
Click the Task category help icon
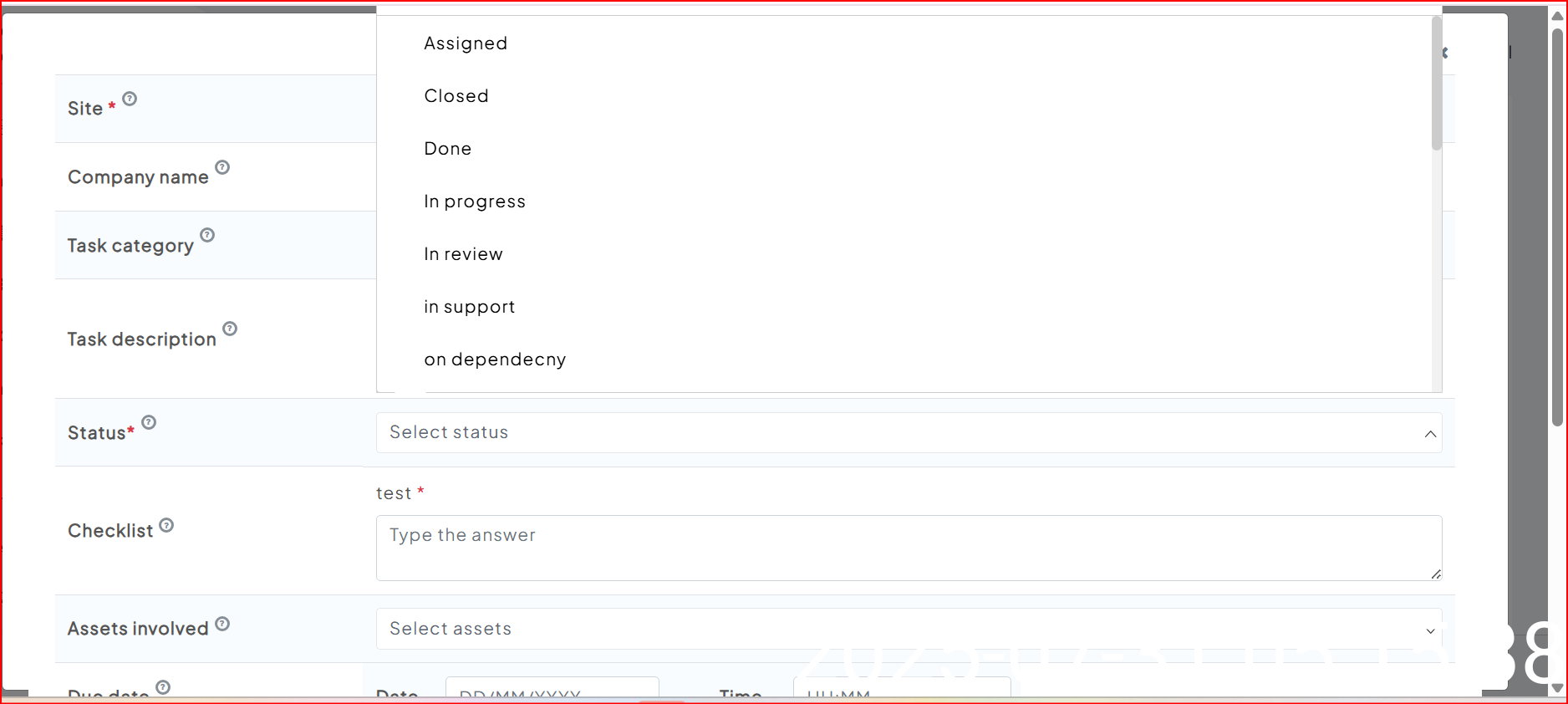(x=207, y=235)
